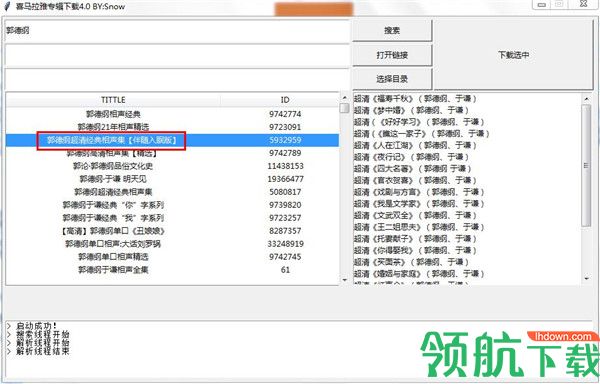The width and height of the screenshot is (600, 384).
Task: Click the ID column header
Action: (x=285, y=100)
